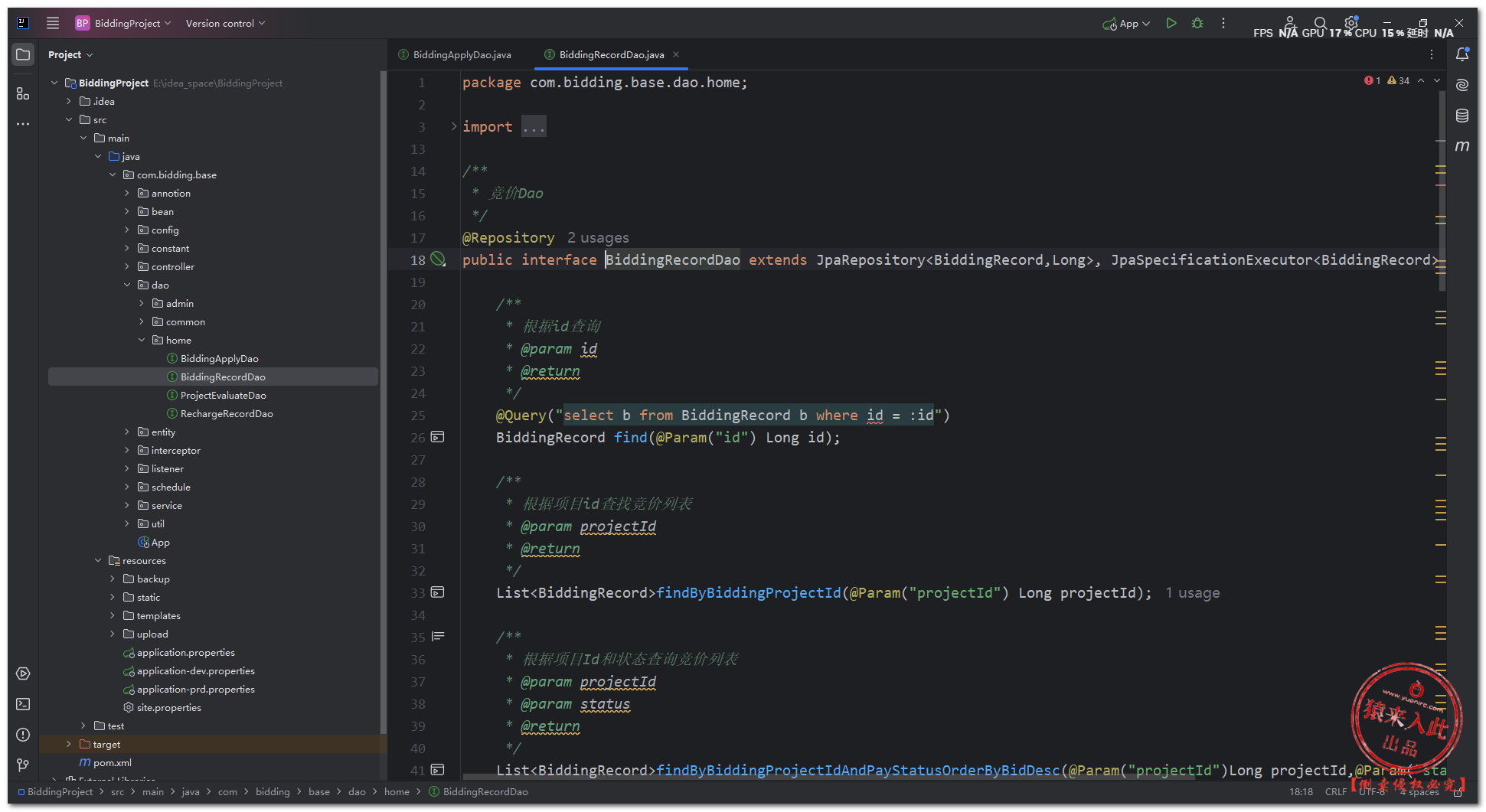Close the BiddingRecordDao.java tab

click(676, 54)
